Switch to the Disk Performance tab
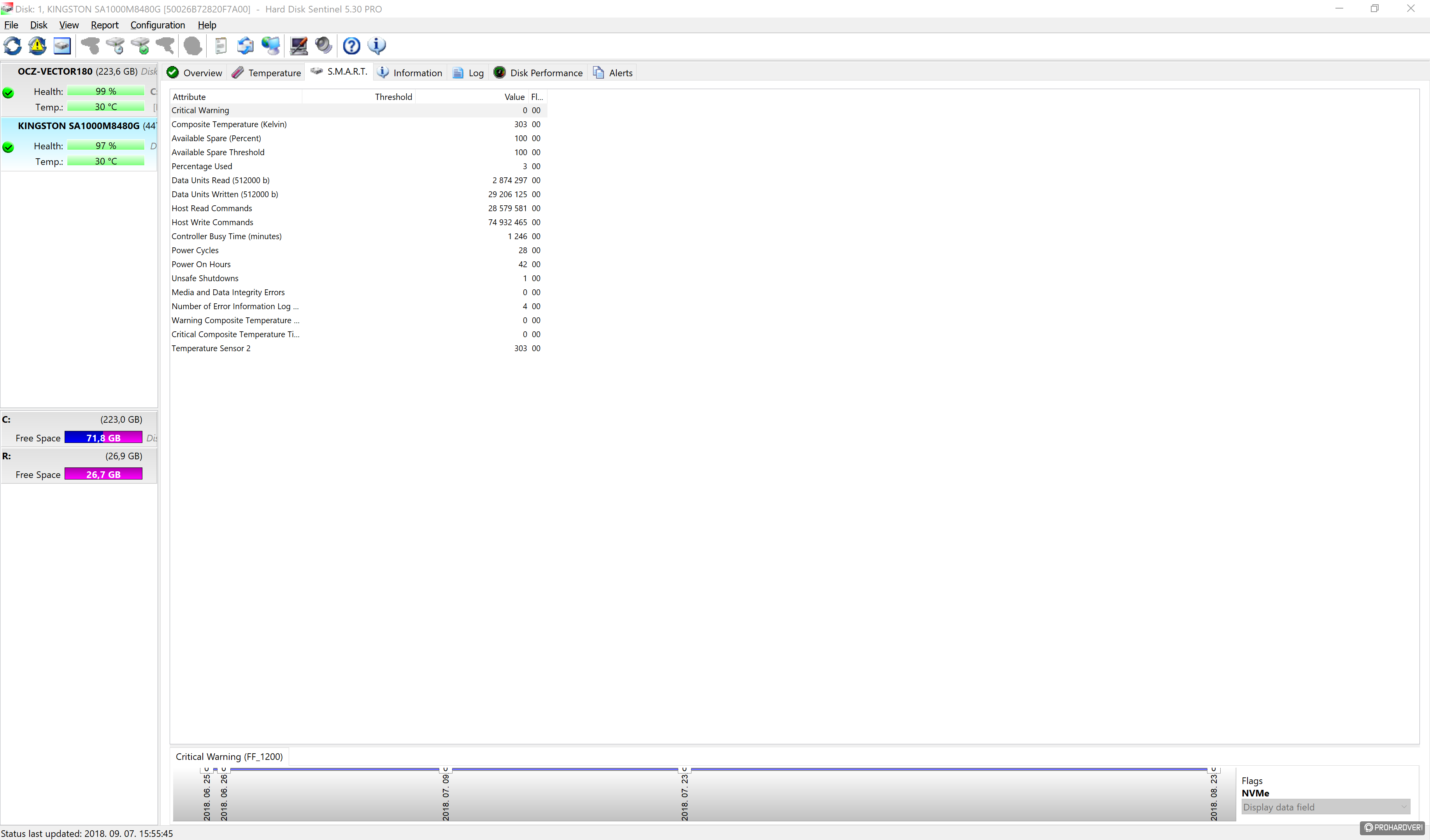Viewport: 1430px width, 840px height. coord(538,73)
